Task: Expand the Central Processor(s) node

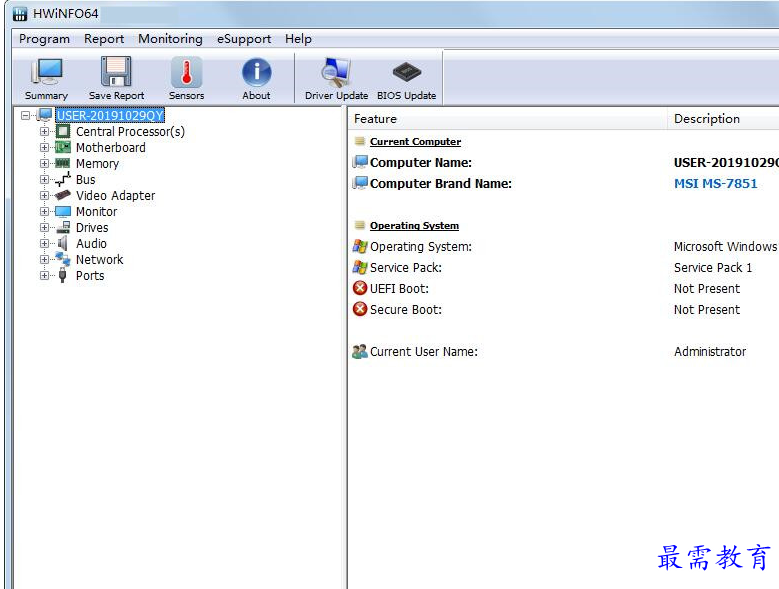Action: click(x=44, y=132)
